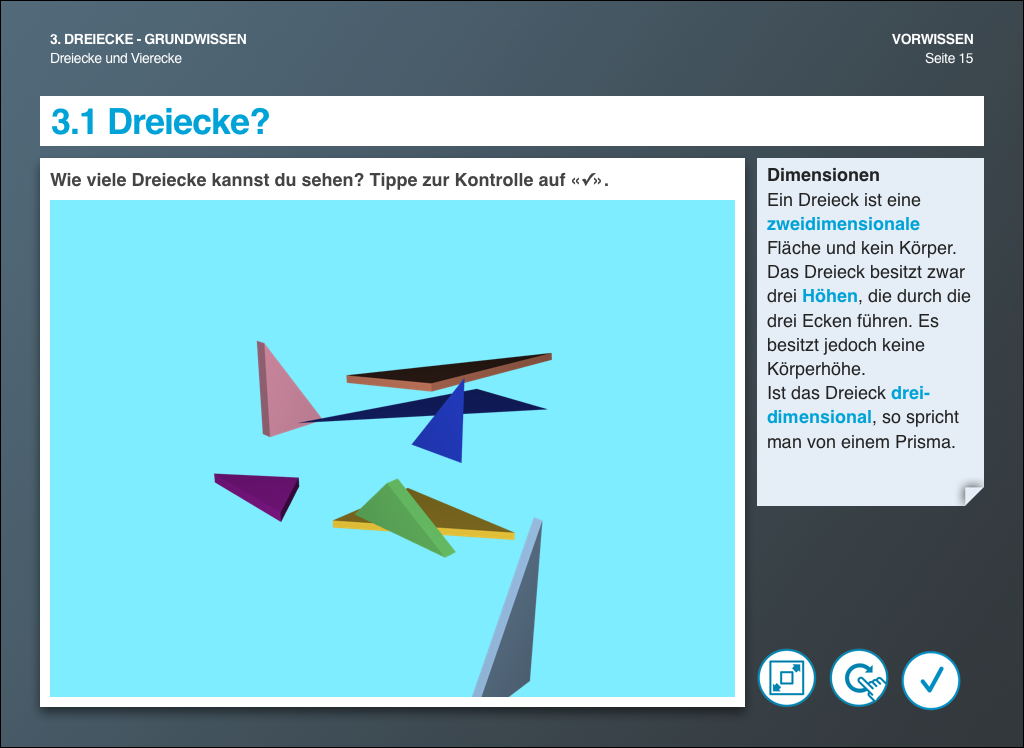This screenshot has width=1024, height=748.
Task: Click the '3.1 Dreiecke?' heading
Action: tap(161, 122)
